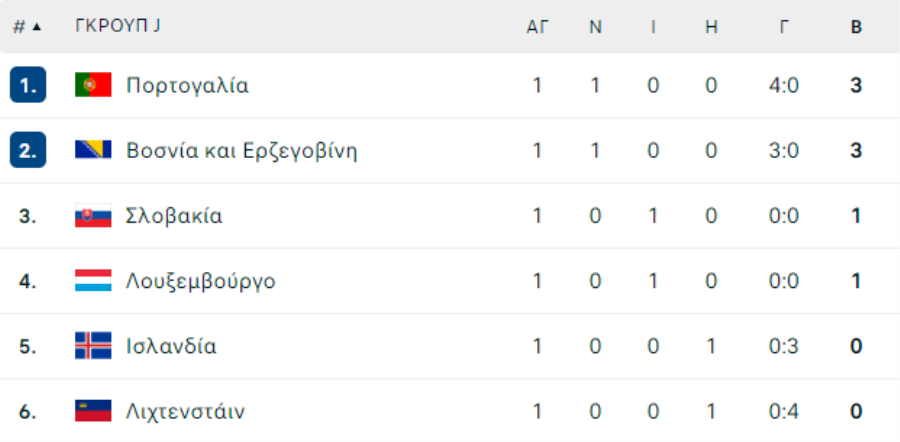Select the Ν wins column header
Viewport: 900px width, 442px height.
point(595,27)
